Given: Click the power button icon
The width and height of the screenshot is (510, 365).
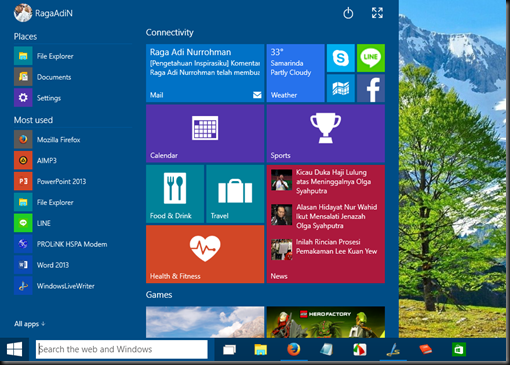Looking at the screenshot, I should point(348,13).
